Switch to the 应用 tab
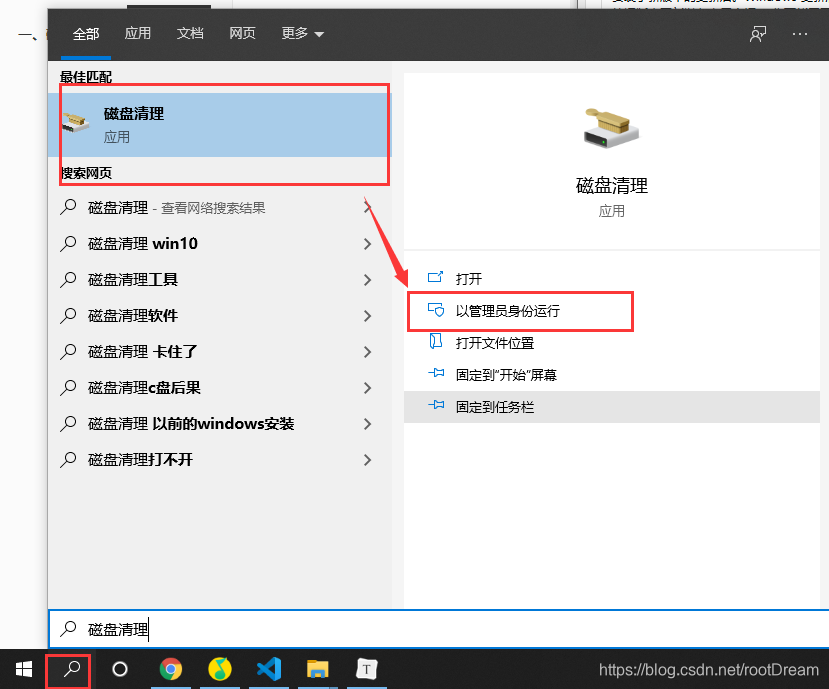Viewport: 829px width, 689px height. coord(137,32)
